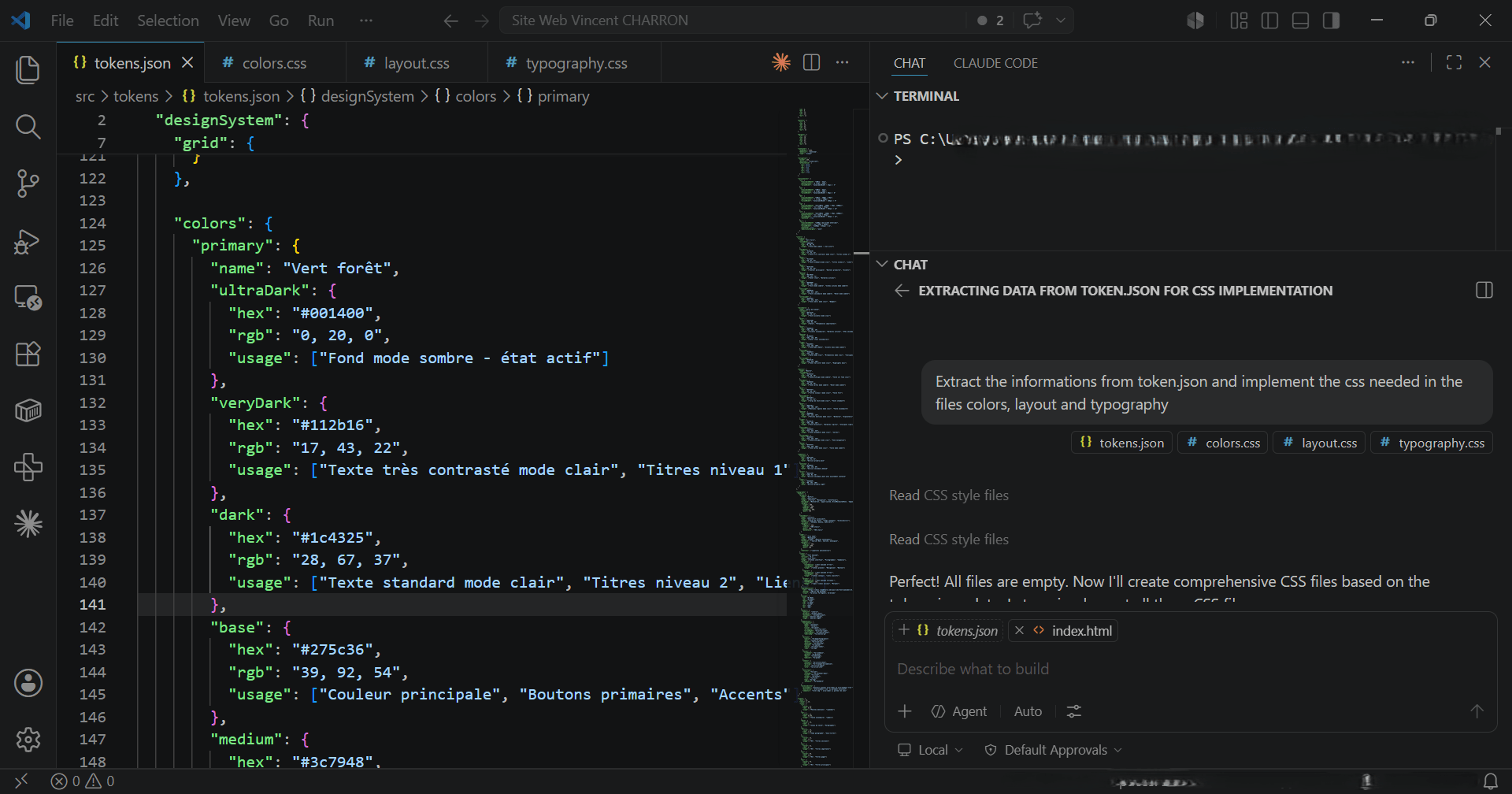Open the overflow menu after Run
The height and width of the screenshot is (794, 1512).
366,20
